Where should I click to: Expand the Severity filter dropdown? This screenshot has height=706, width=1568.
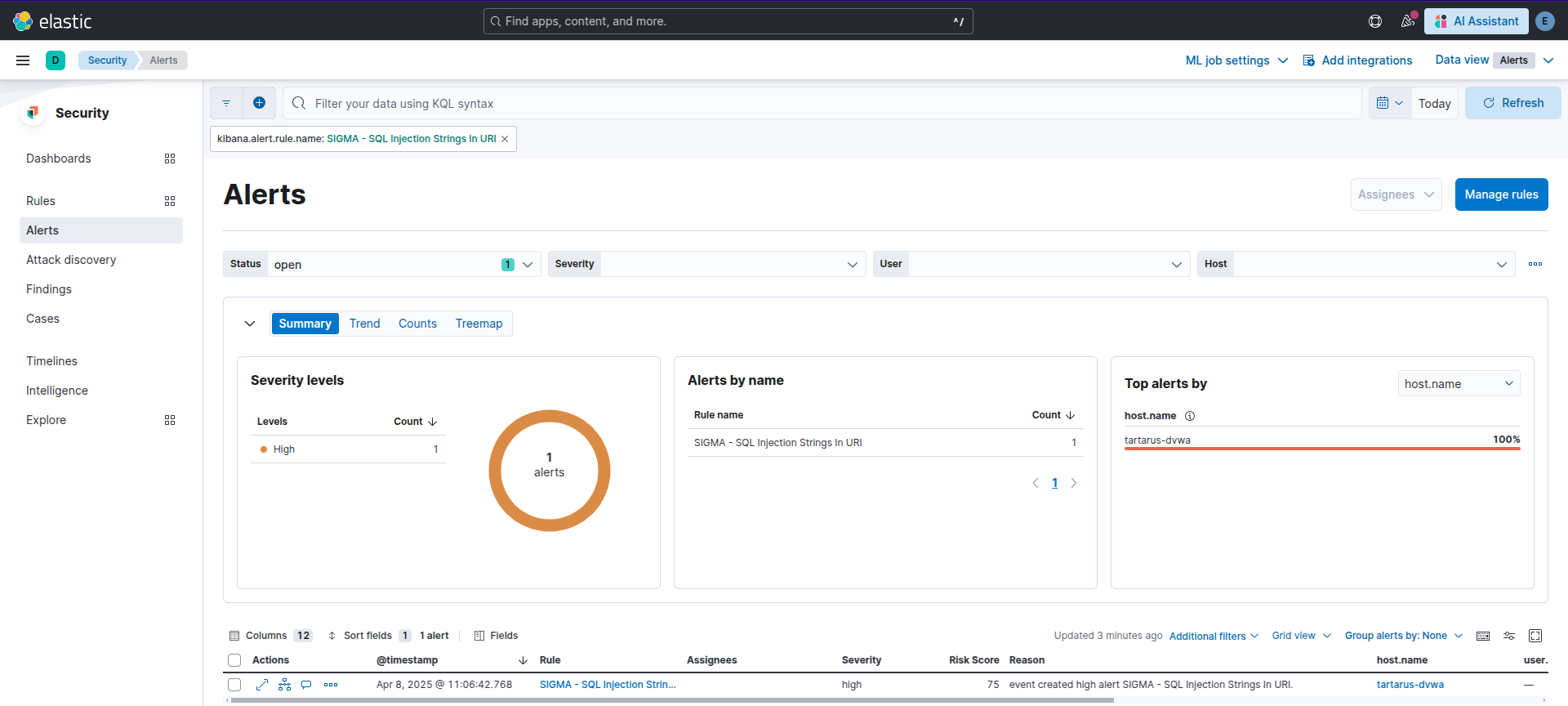(852, 264)
